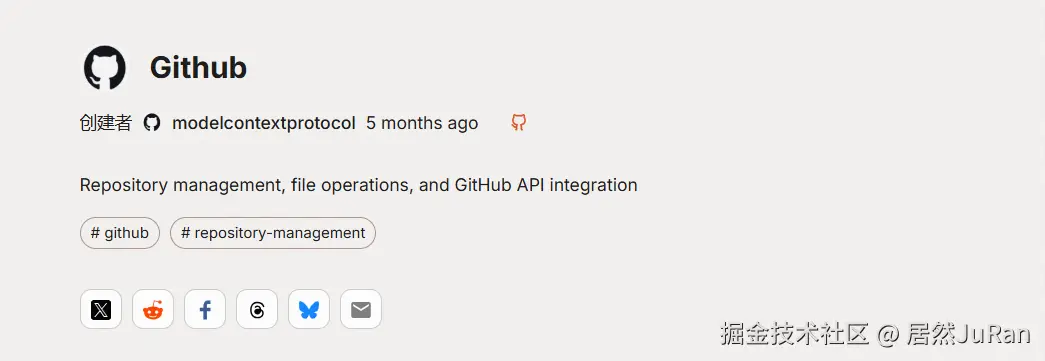Share on Bluesky with butterfly icon
The width and height of the screenshot is (1045, 361).
(309, 309)
